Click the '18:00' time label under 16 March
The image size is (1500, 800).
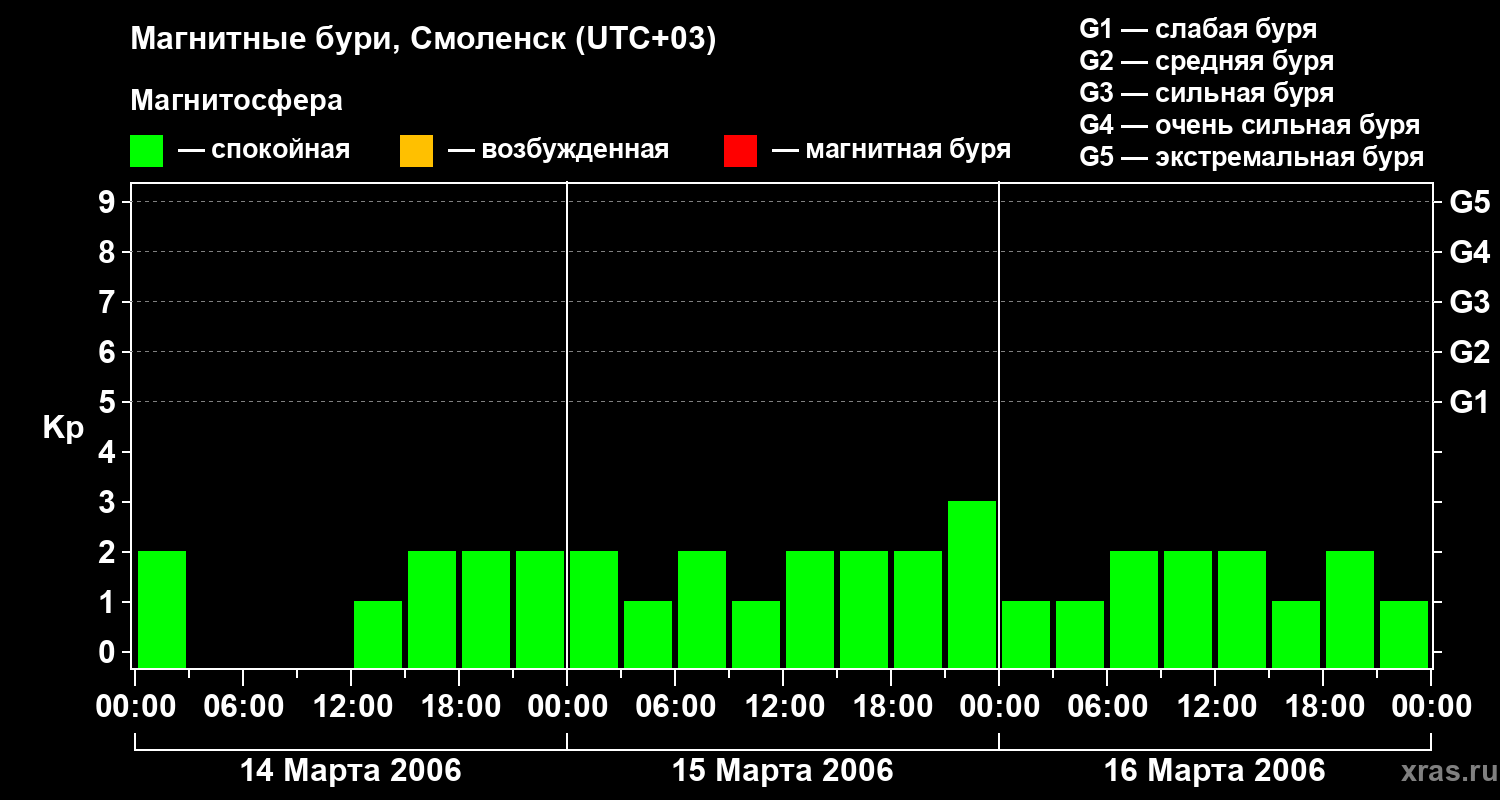pyautogui.click(x=1323, y=707)
